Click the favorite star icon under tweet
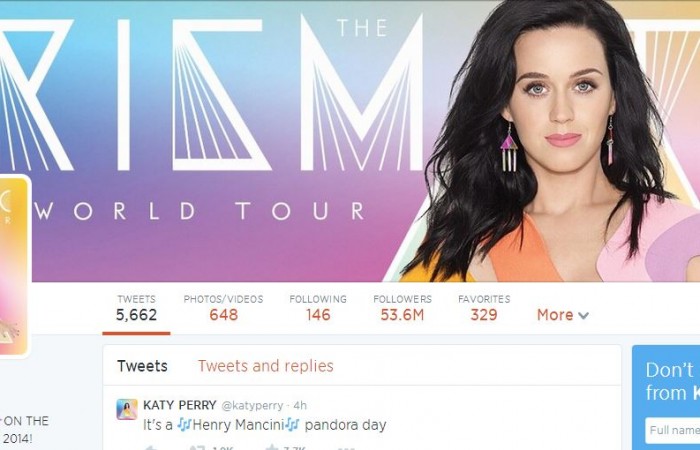The width and height of the screenshot is (700, 450). click(x=272, y=447)
